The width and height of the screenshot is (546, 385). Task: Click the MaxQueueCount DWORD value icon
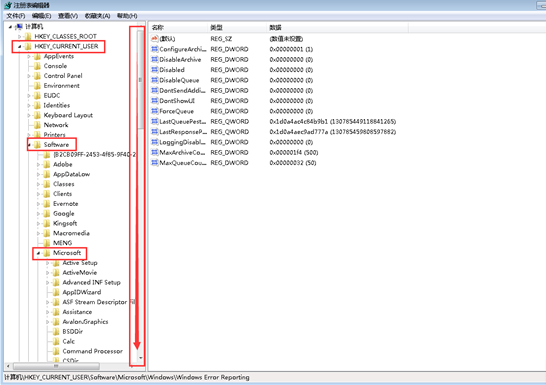155,163
